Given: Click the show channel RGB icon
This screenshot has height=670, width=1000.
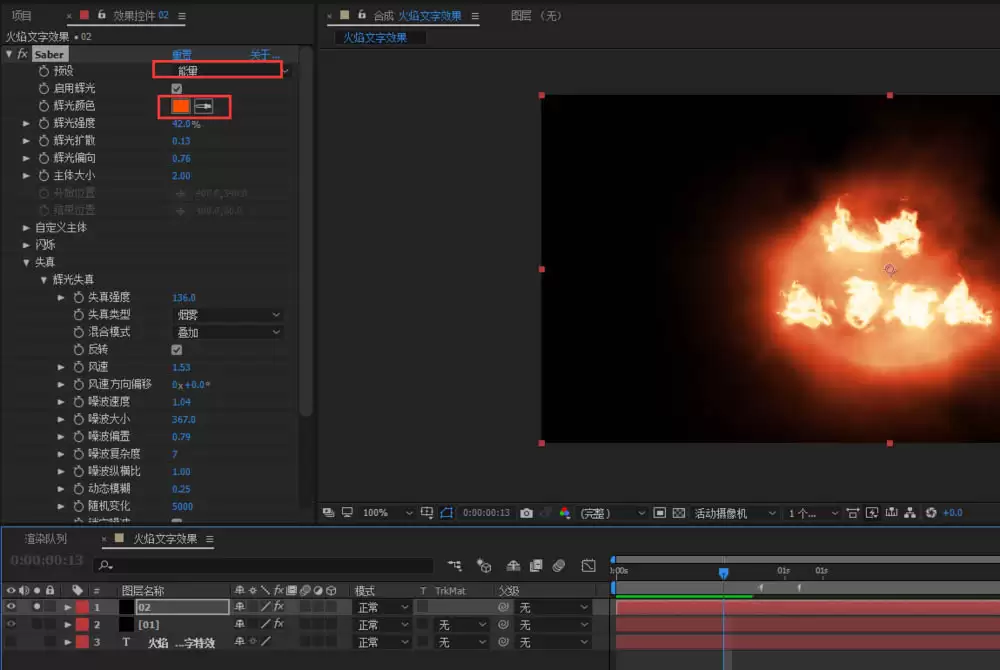Looking at the screenshot, I should click(564, 513).
